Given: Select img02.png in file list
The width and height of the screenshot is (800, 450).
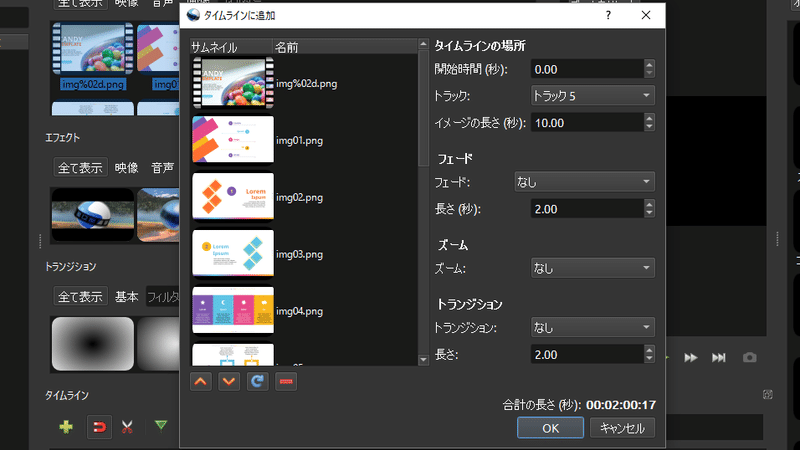Looking at the screenshot, I should (x=299, y=197).
